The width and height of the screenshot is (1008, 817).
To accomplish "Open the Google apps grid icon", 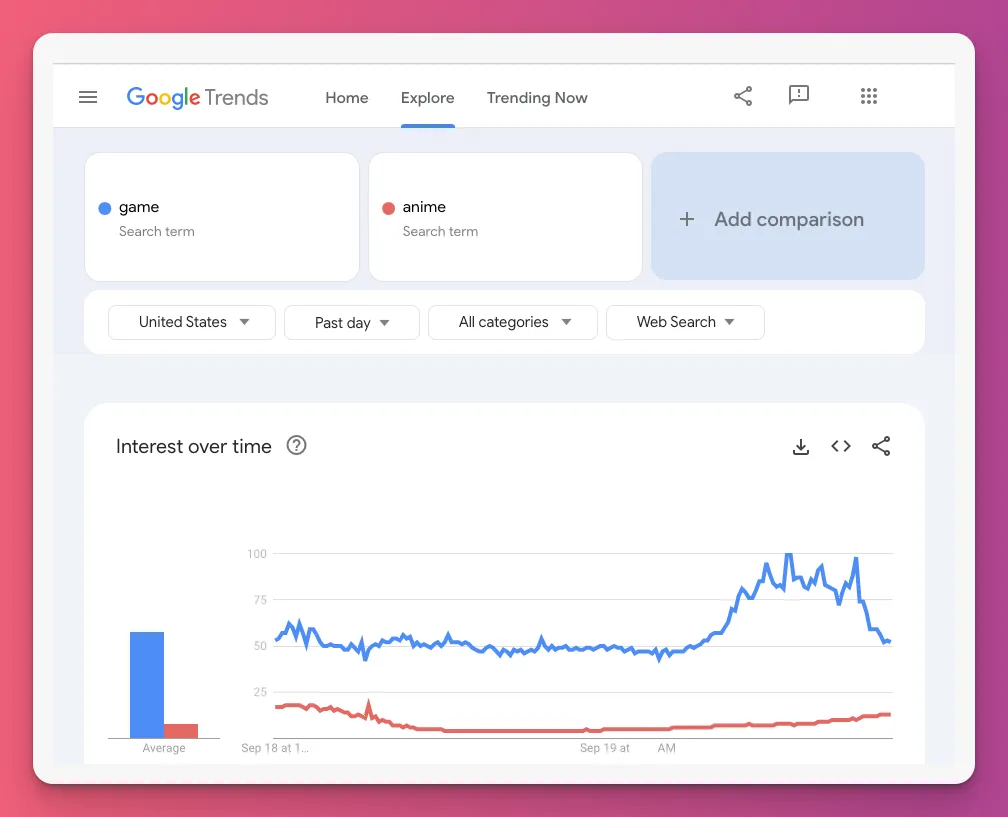I will pos(868,96).
